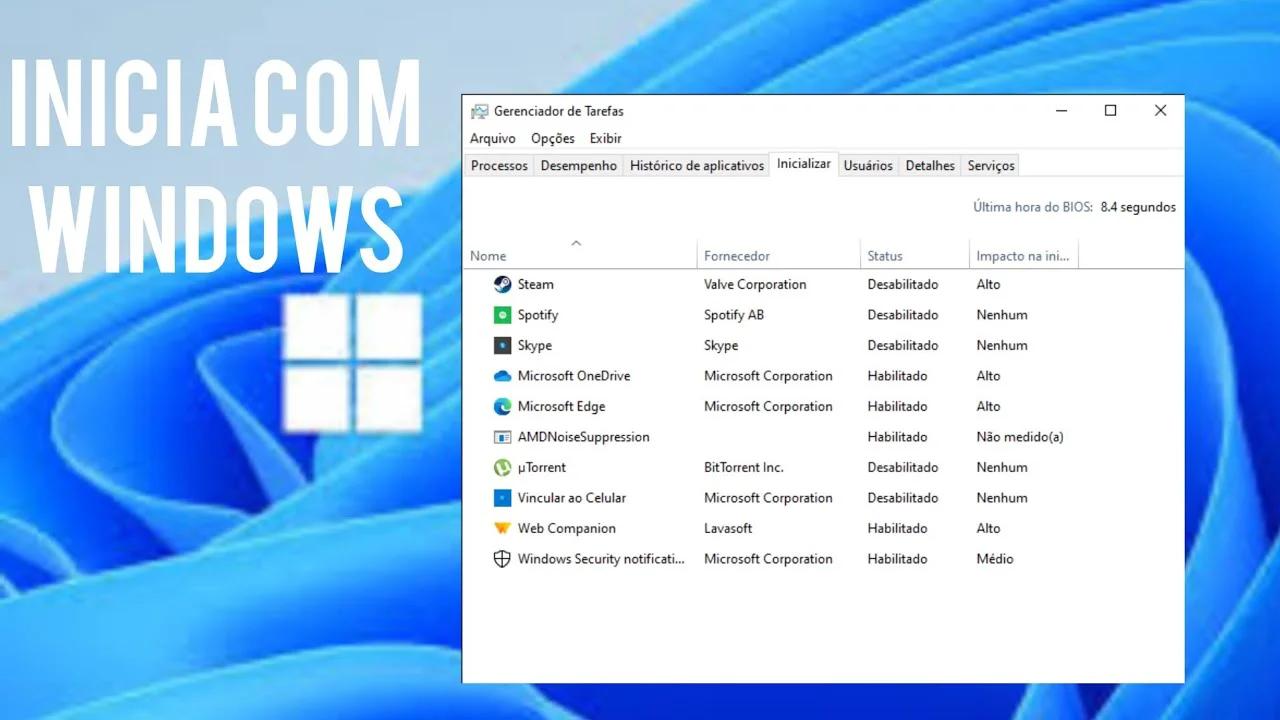Open the Exibir menu
This screenshot has height=720, width=1280.
pos(605,139)
